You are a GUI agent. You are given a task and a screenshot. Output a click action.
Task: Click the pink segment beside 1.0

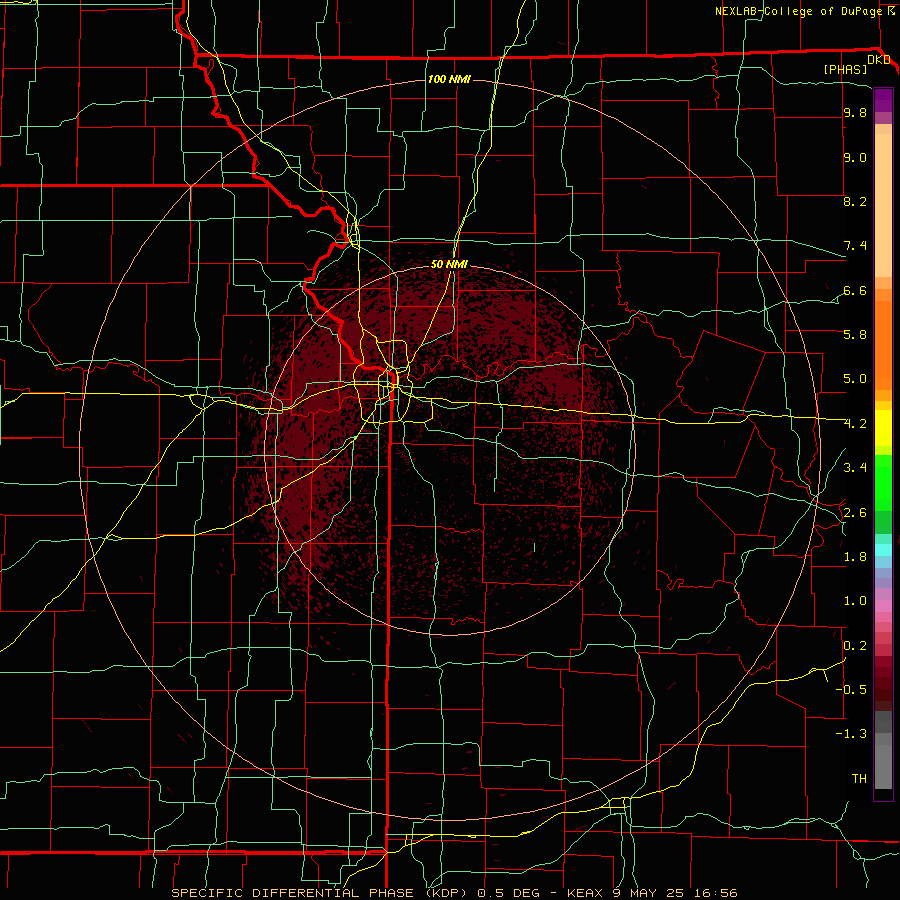click(x=883, y=606)
